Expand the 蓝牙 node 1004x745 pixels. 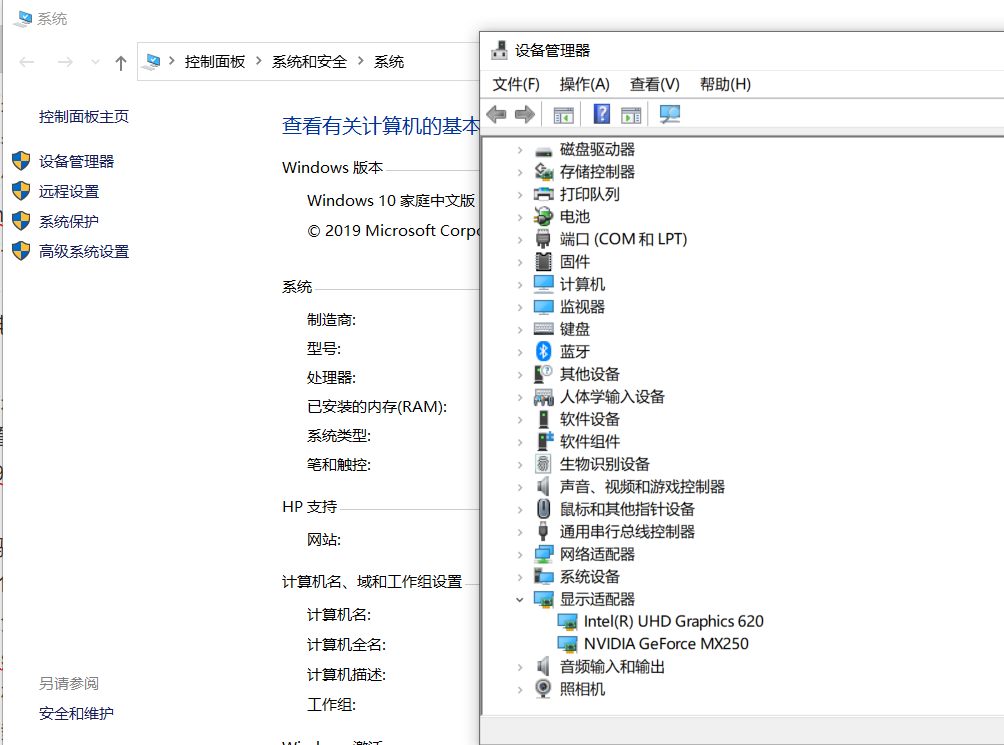520,352
